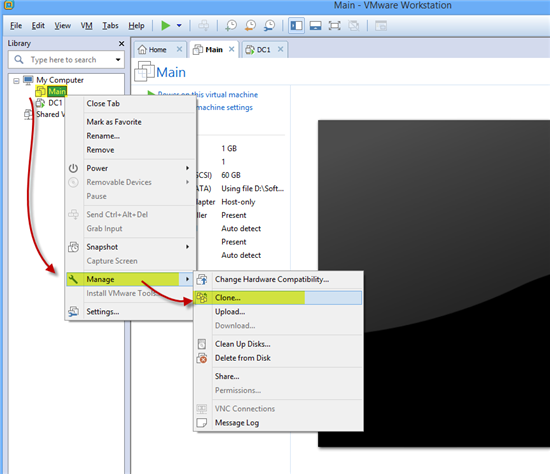The width and height of the screenshot is (550, 474).
Task: Choose Change Hardware Compatibility in the submenu
Action: point(278,279)
